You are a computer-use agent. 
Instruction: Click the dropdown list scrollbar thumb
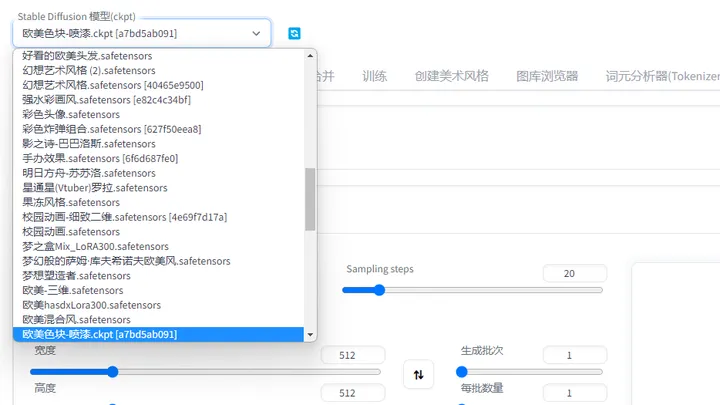[x=310, y=199]
